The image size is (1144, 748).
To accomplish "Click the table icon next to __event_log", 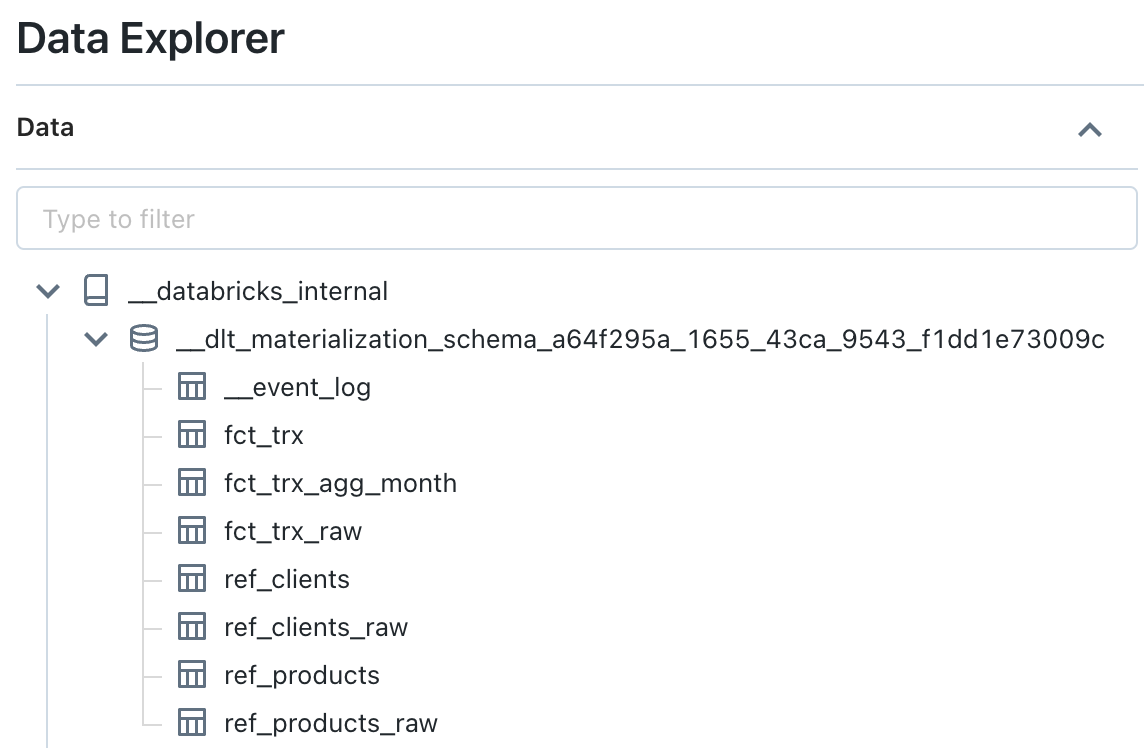I will tap(191, 387).
